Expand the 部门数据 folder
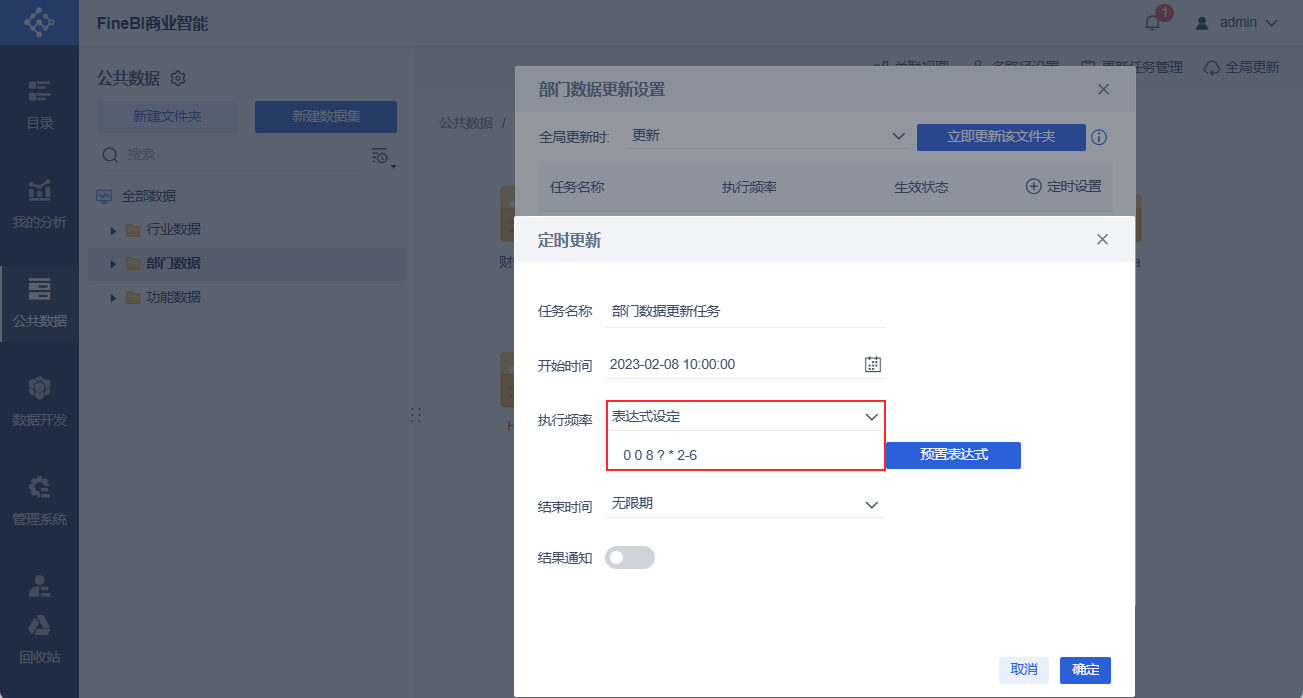Viewport: 1303px width, 698px height. pyautogui.click(x=113, y=264)
